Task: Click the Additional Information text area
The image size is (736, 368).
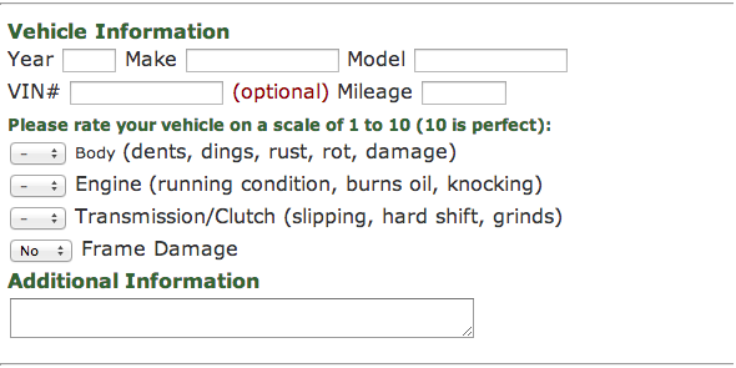Action: tap(242, 318)
